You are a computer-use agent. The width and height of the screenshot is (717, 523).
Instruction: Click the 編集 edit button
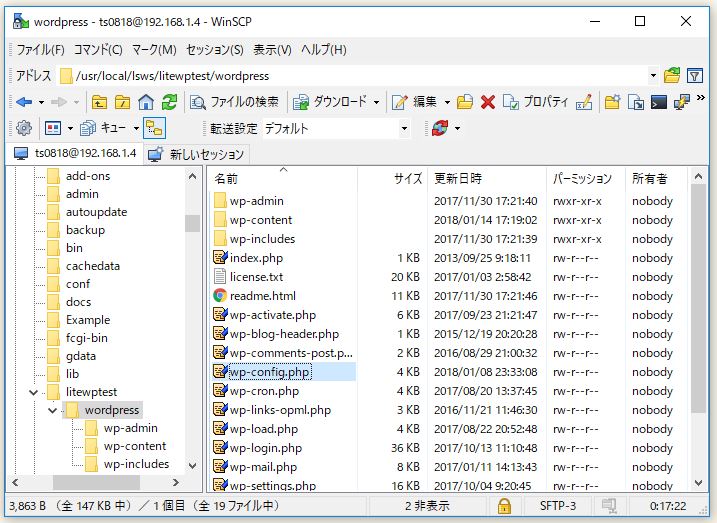(415, 102)
